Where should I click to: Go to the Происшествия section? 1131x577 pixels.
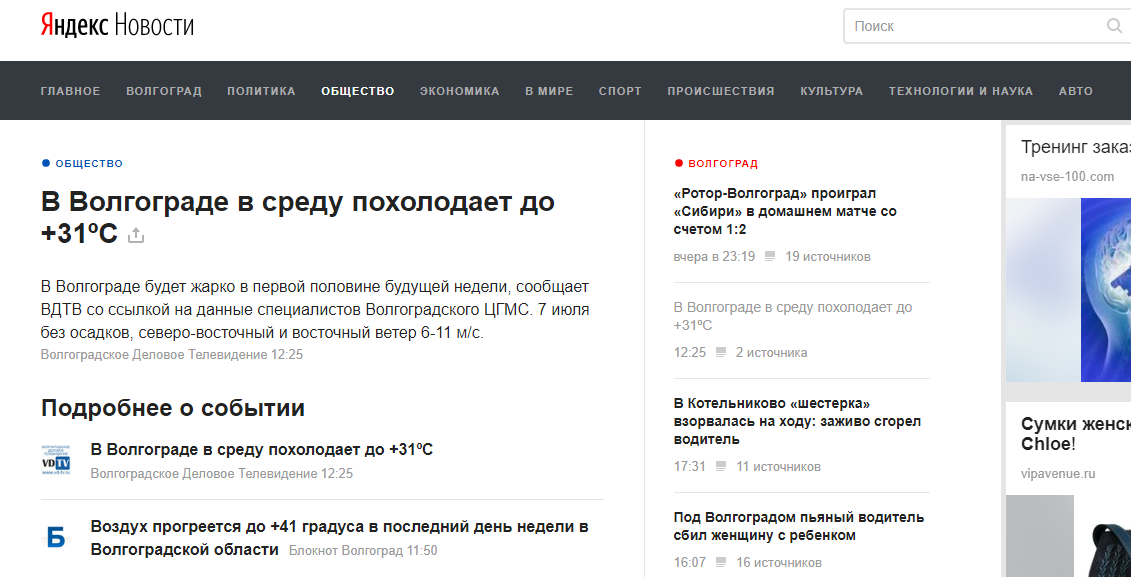(x=721, y=91)
